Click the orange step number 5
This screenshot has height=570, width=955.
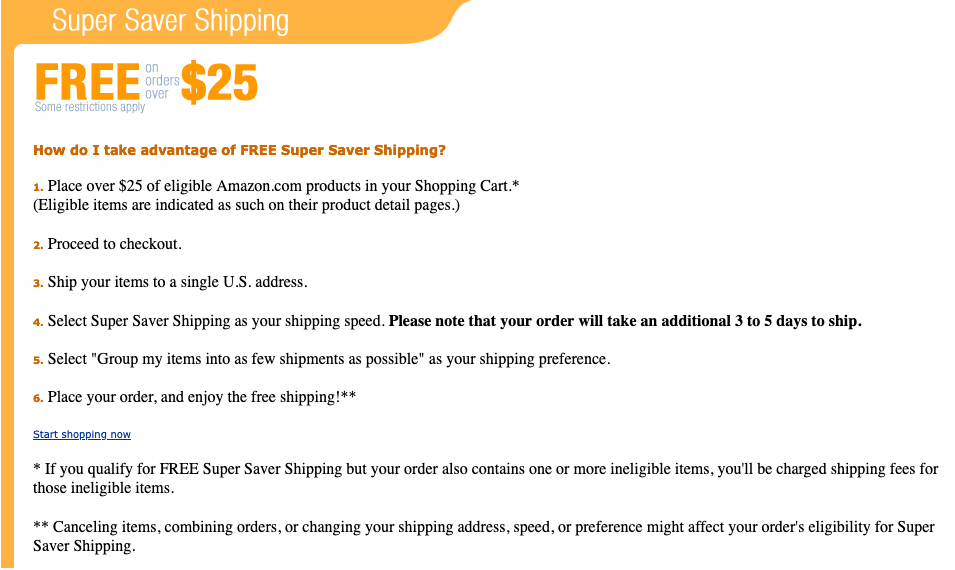pyautogui.click(x=38, y=360)
